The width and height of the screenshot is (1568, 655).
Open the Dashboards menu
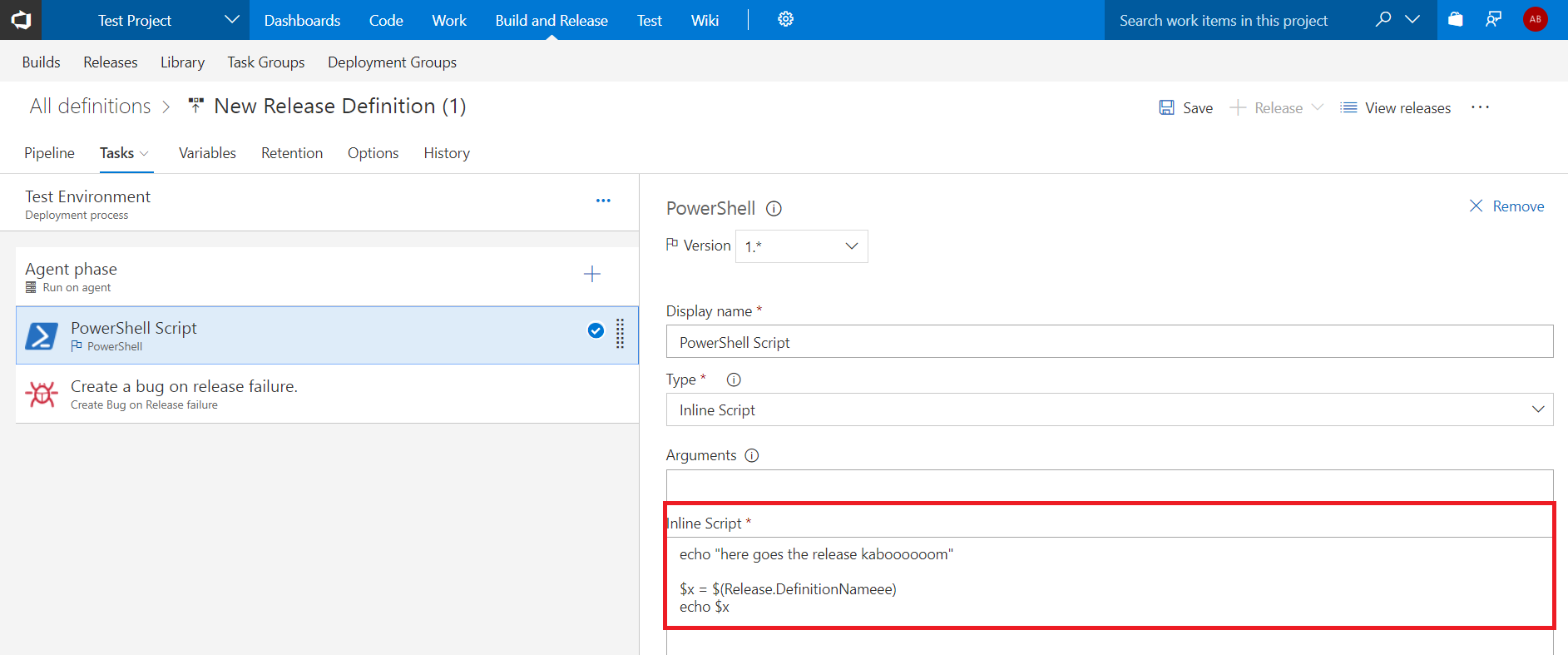(302, 20)
